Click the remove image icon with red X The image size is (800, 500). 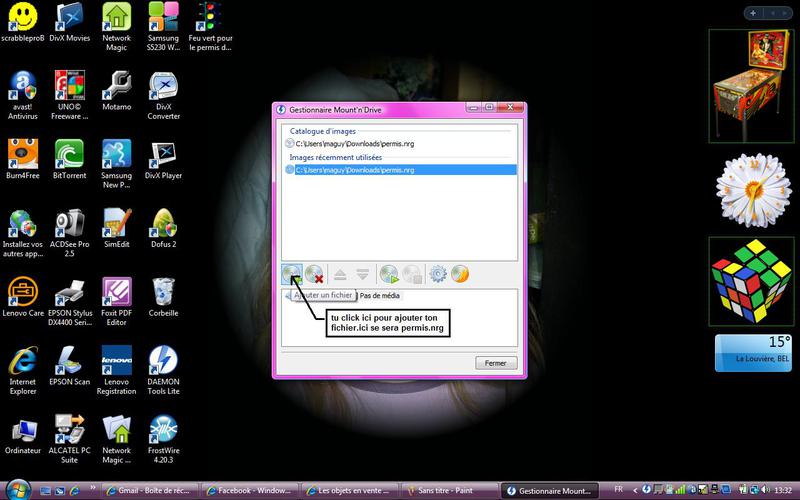click(x=314, y=273)
